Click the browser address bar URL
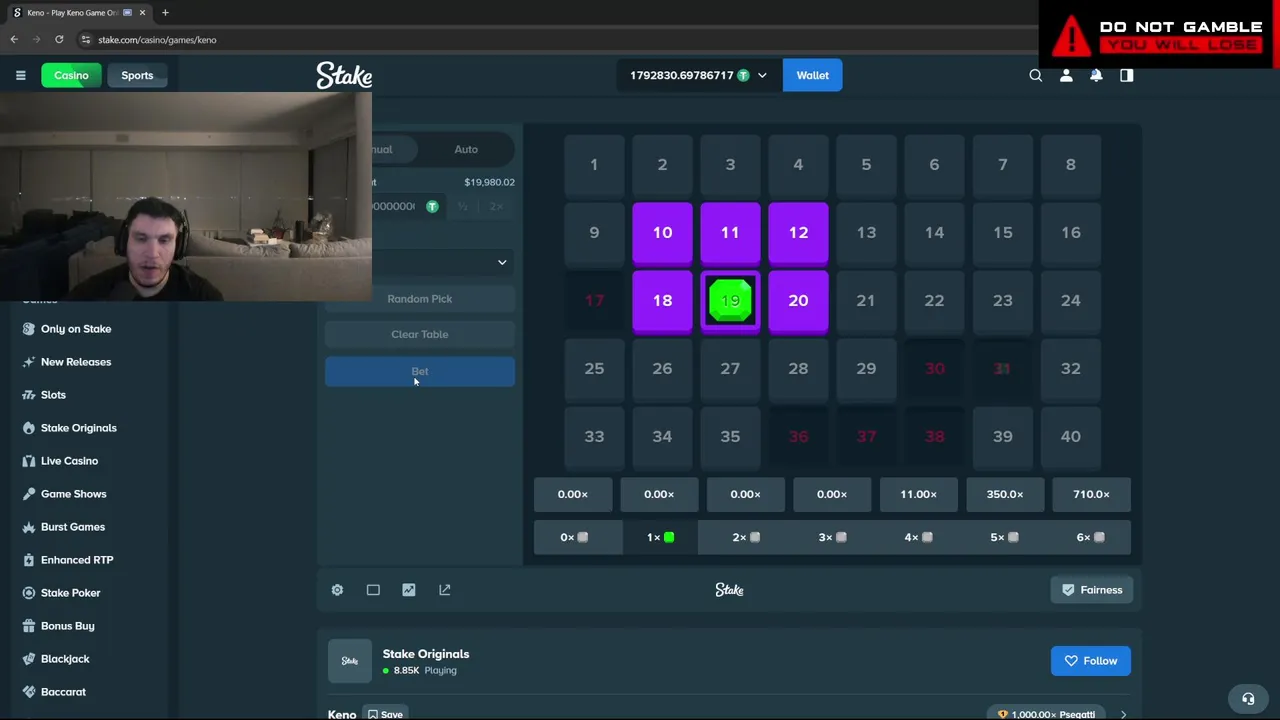This screenshot has width=1280, height=720. [x=157, y=40]
